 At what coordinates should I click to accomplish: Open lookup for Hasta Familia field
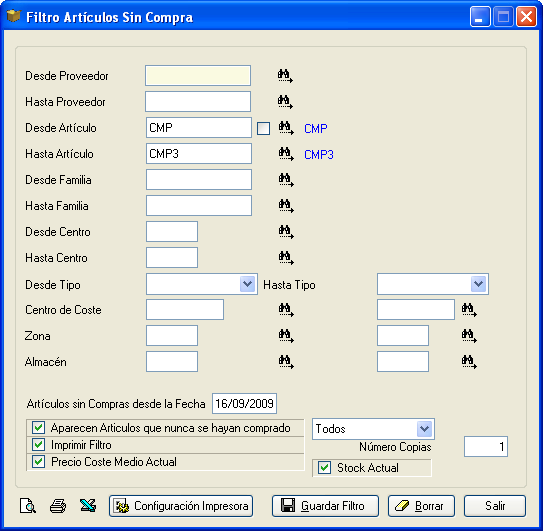click(x=286, y=206)
